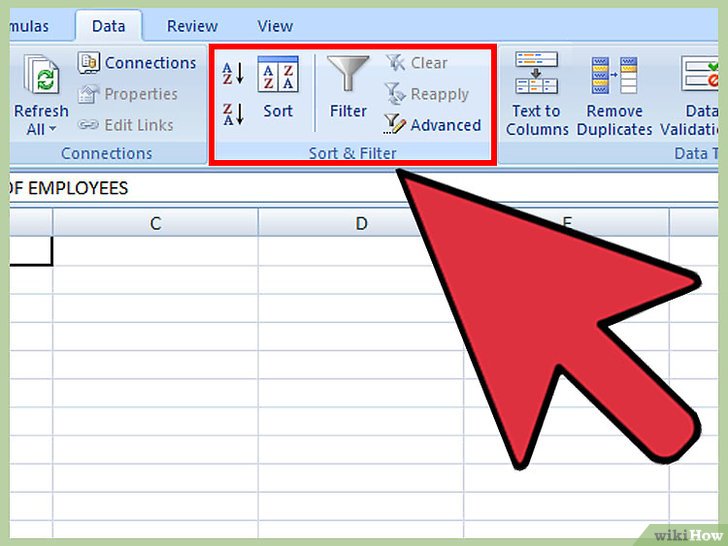Switch to the Review tab
728x546 pixels.
192,26
